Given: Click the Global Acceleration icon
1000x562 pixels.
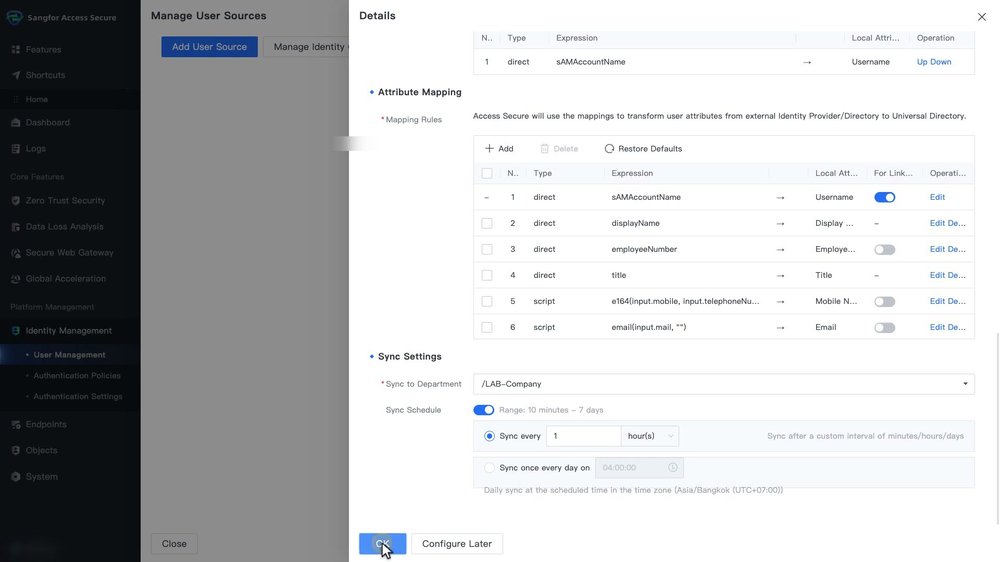Looking at the screenshot, I should coord(16,279).
